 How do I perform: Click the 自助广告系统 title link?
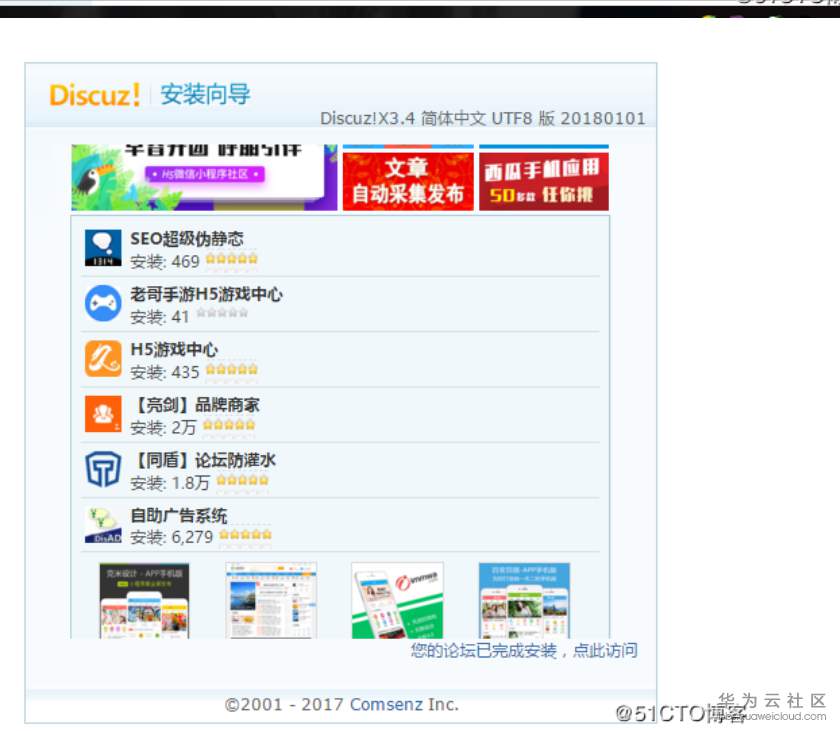[x=178, y=515]
